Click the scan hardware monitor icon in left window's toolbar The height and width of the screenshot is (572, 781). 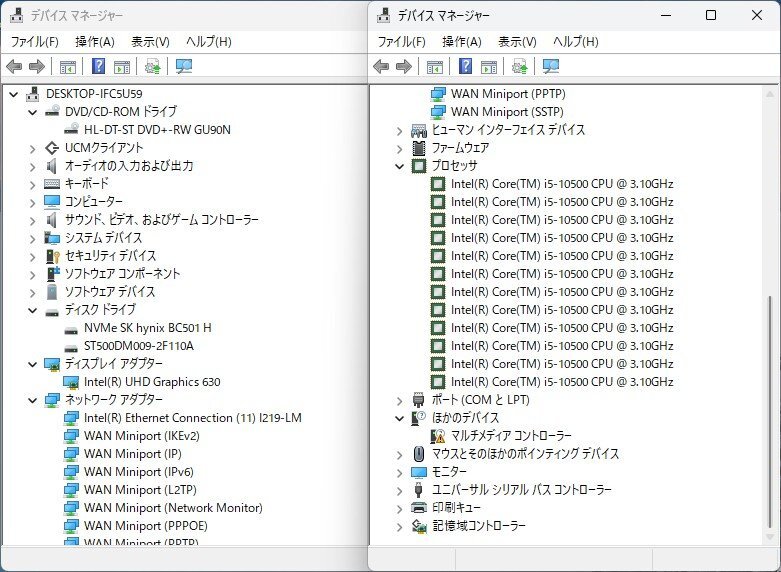(184, 67)
